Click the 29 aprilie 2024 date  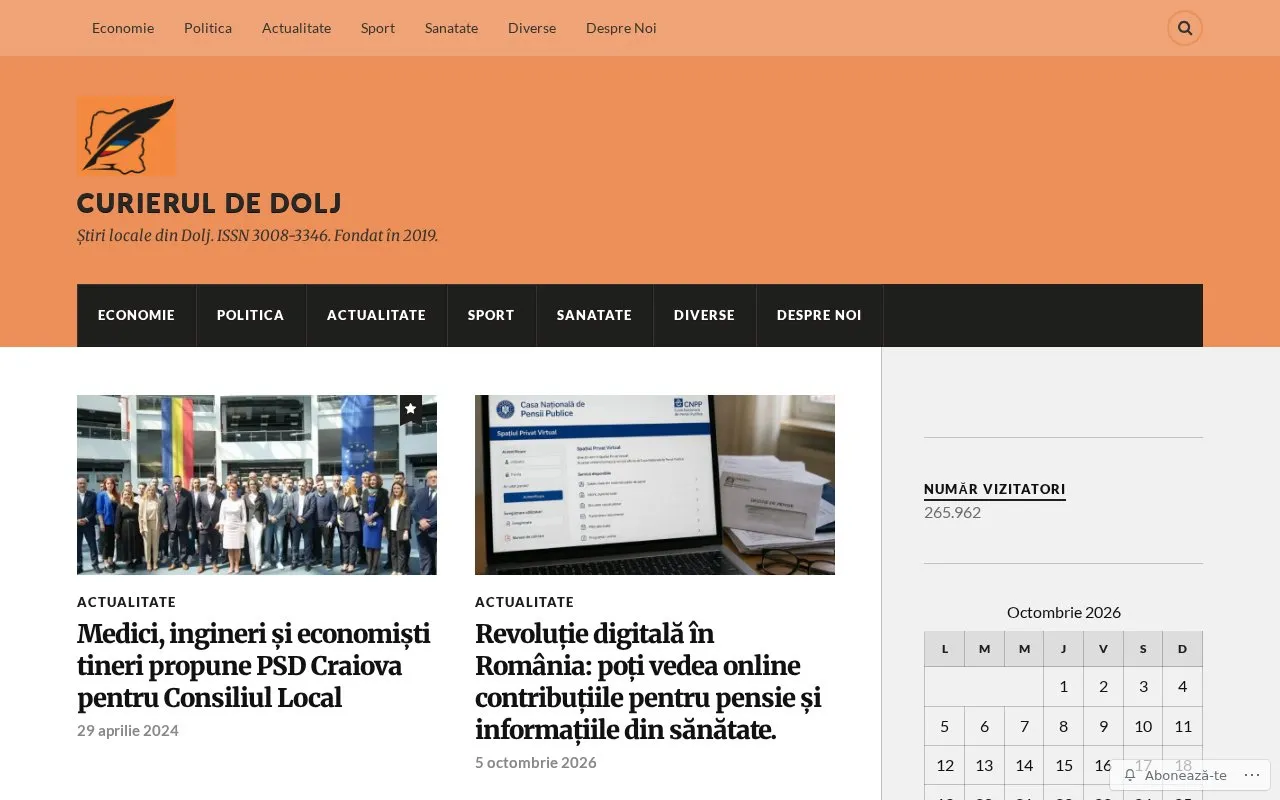pos(128,730)
